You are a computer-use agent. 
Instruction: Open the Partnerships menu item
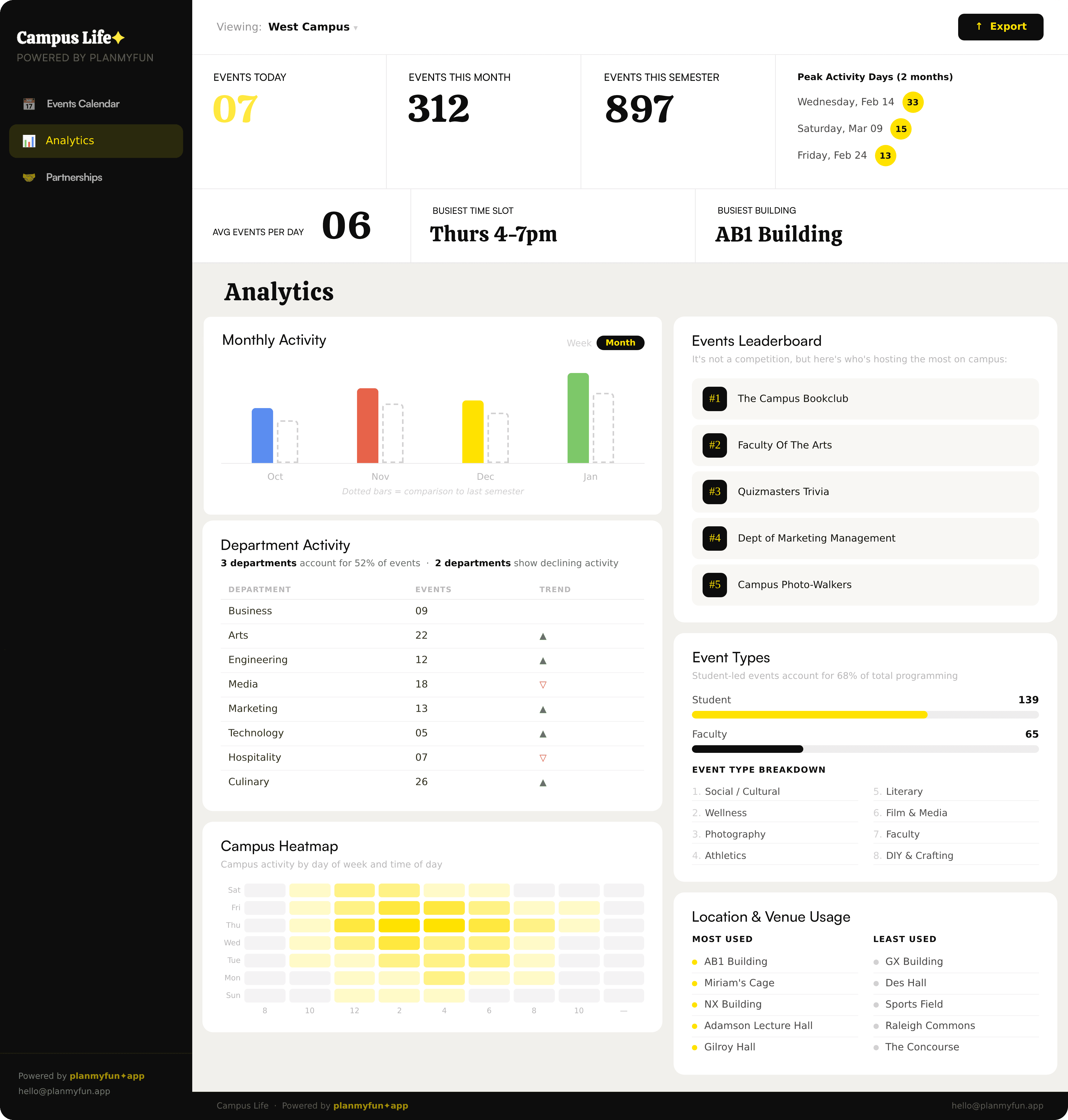(74, 177)
